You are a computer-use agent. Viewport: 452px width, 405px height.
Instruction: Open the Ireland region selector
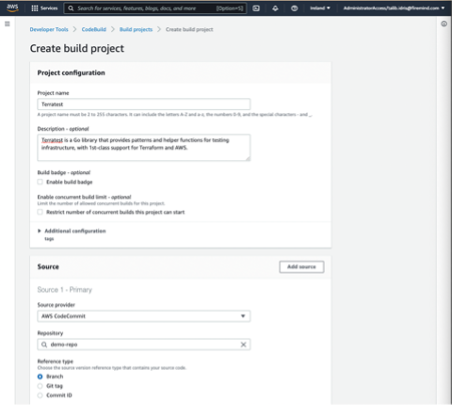point(320,8)
